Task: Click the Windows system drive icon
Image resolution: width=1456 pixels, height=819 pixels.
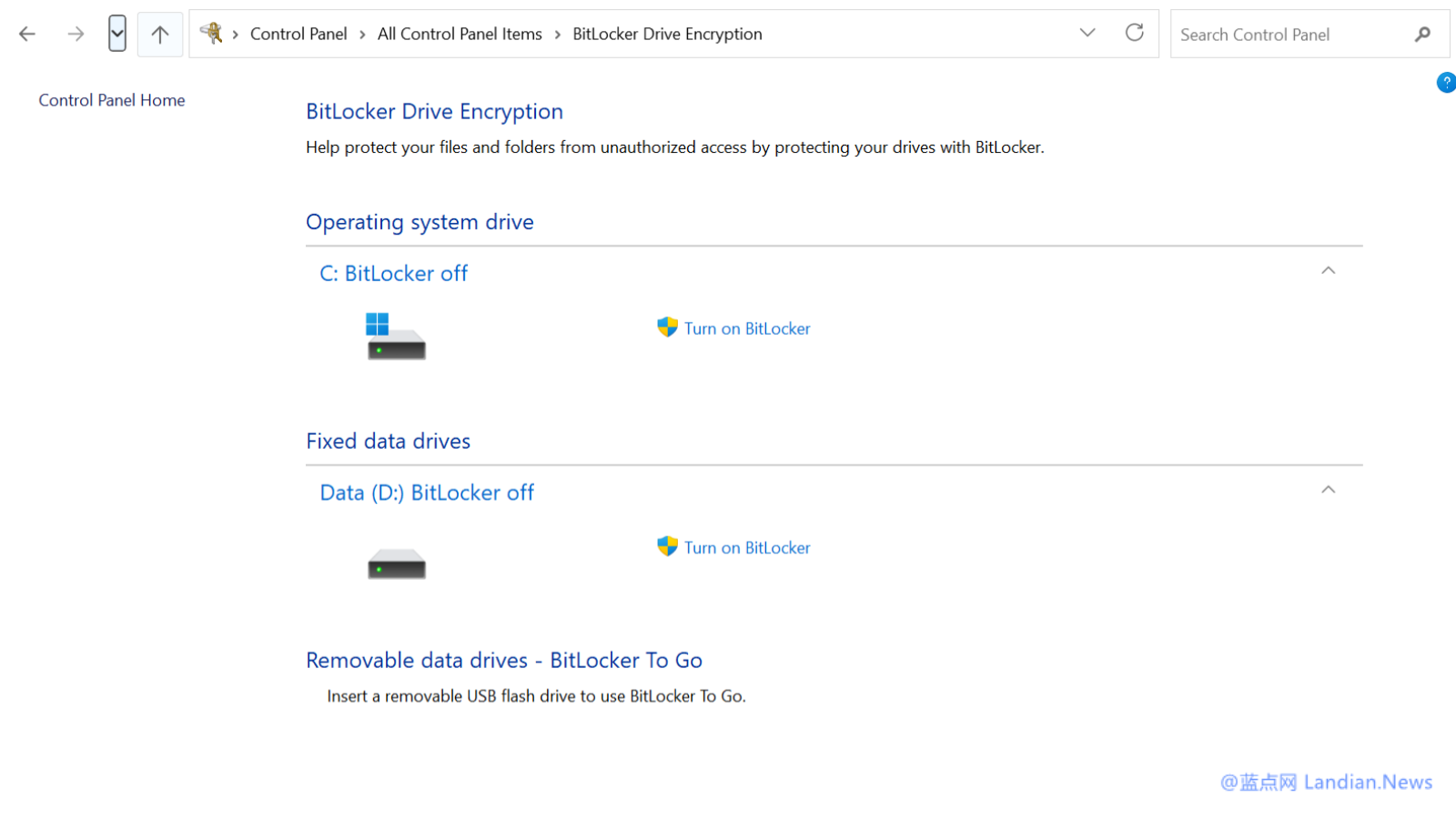Action: 396,336
